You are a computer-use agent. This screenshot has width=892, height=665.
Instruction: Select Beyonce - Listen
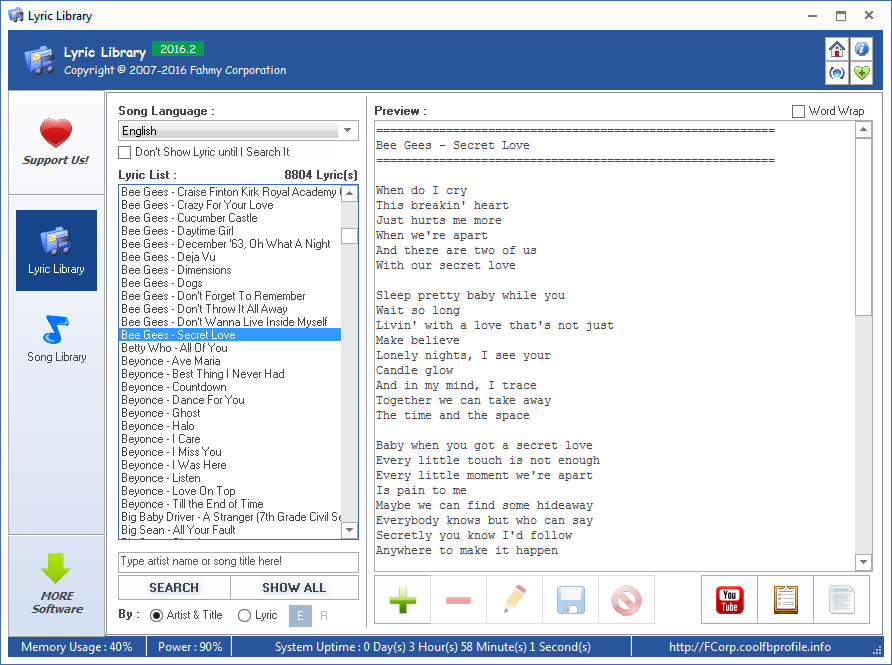click(x=230, y=478)
